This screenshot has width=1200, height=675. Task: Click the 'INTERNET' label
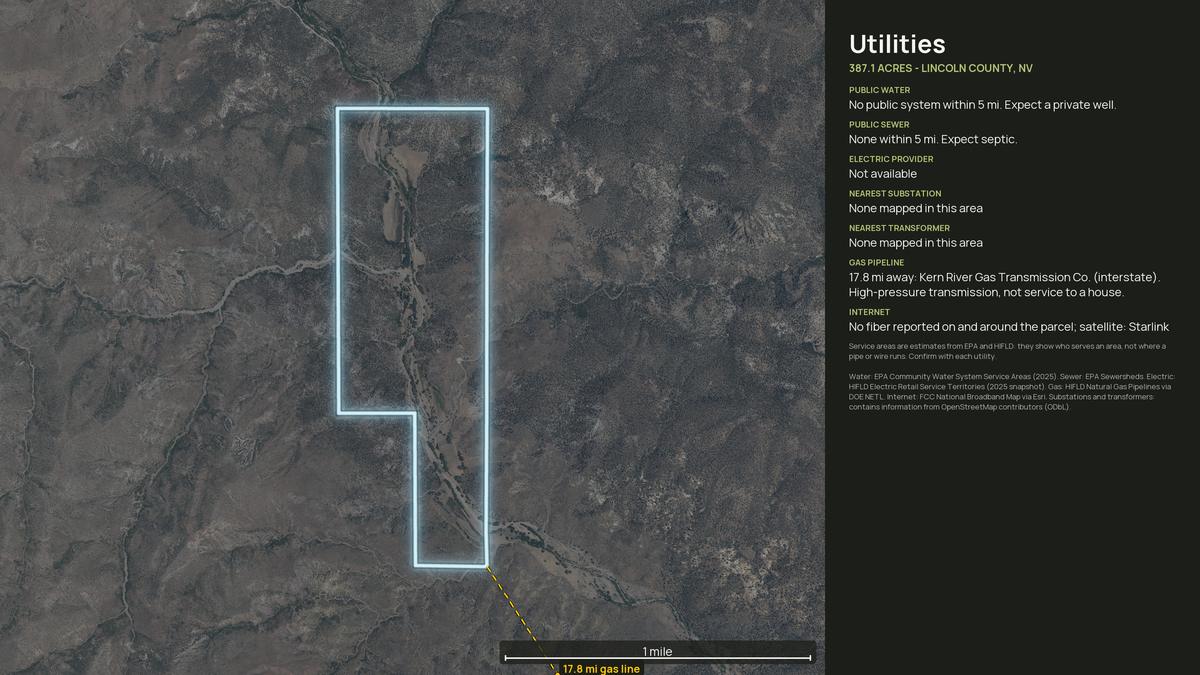[869, 312]
